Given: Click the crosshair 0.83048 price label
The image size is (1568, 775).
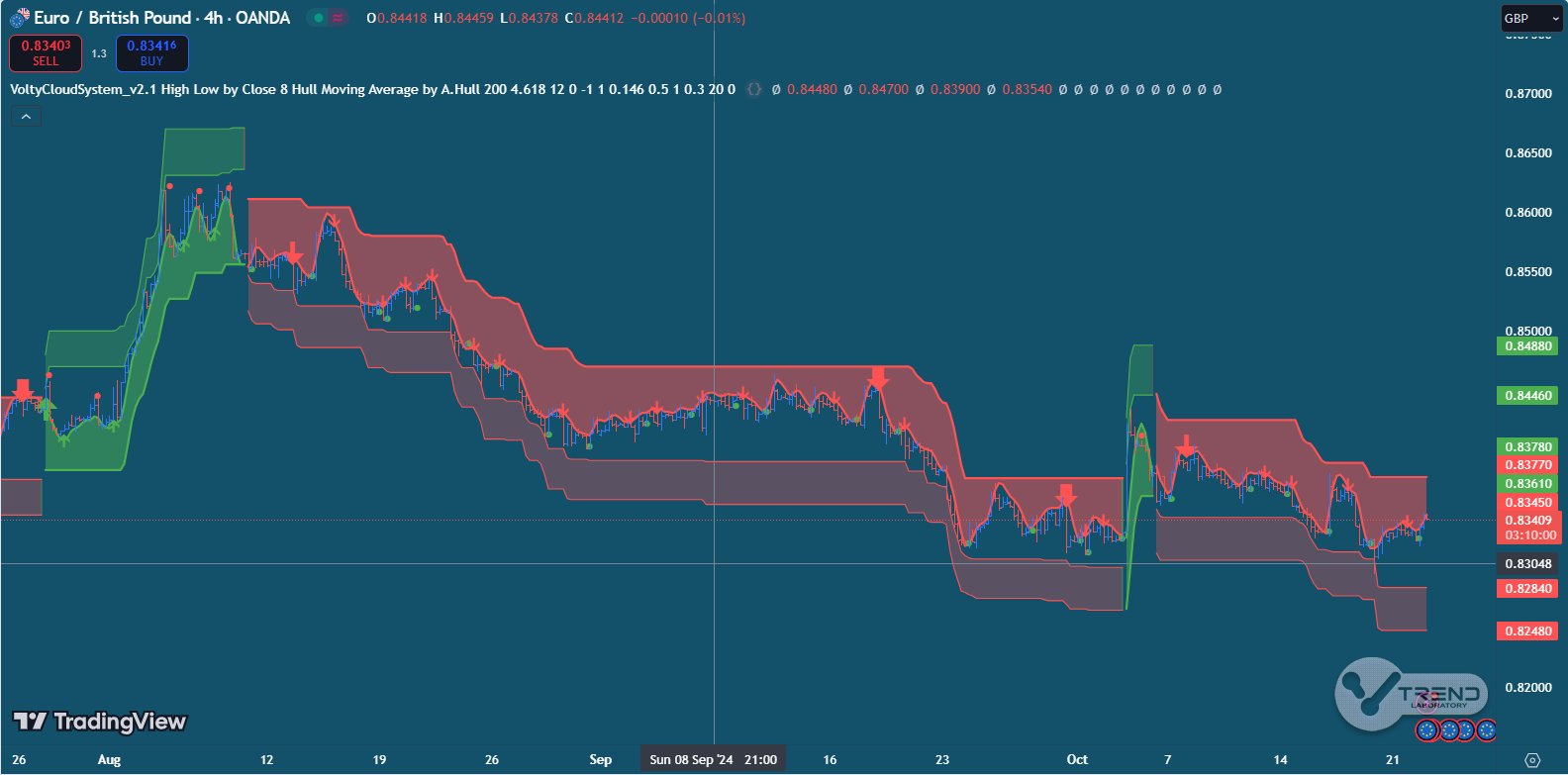Looking at the screenshot, I should tap(1528, 564).
